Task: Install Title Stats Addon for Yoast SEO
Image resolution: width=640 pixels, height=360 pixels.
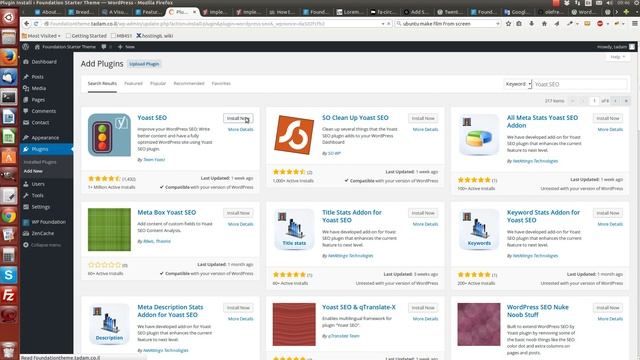Action: 423,213
